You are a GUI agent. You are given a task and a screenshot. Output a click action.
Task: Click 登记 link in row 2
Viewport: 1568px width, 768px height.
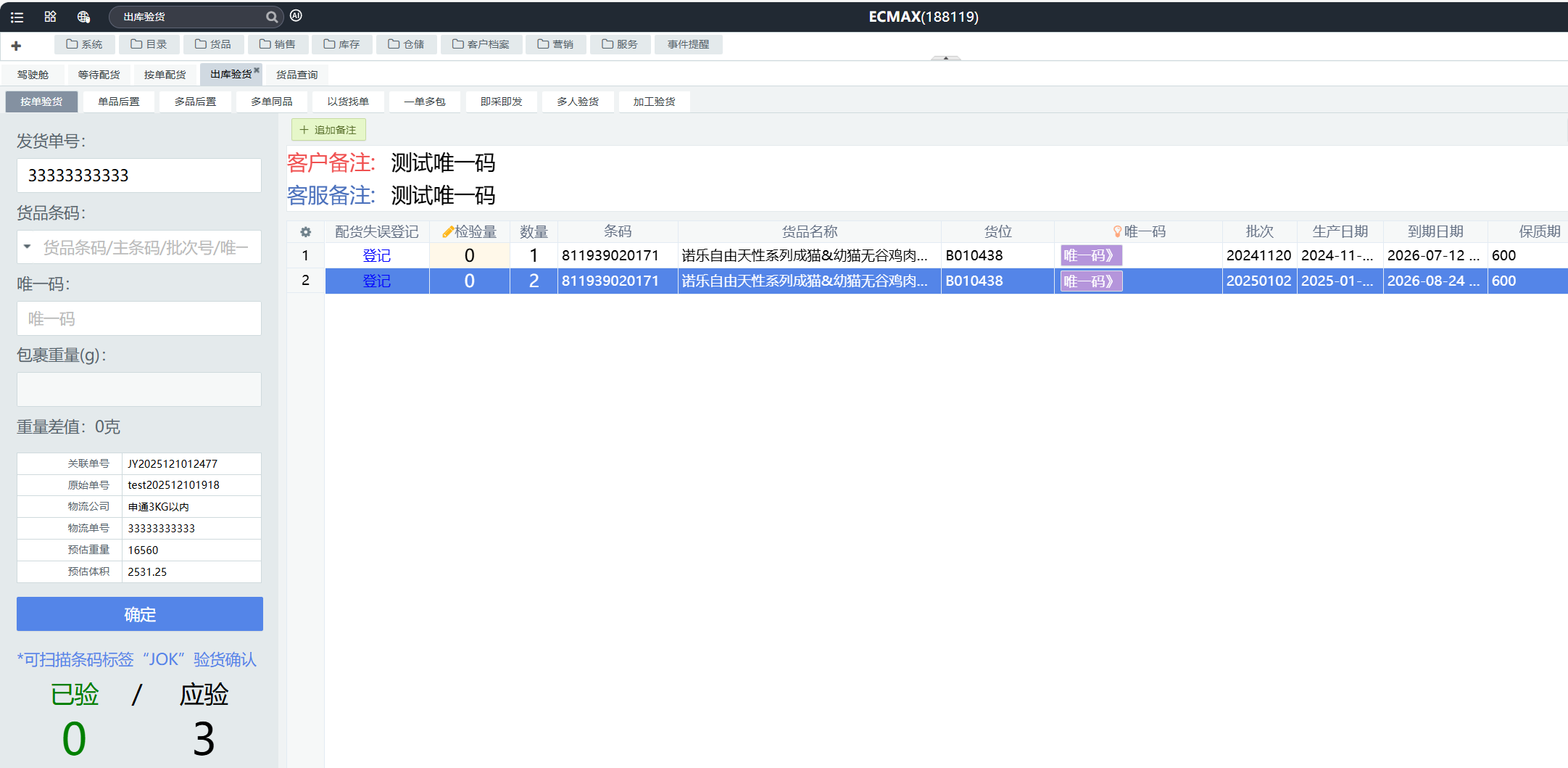pyautogui.click(x=377, y=281)
